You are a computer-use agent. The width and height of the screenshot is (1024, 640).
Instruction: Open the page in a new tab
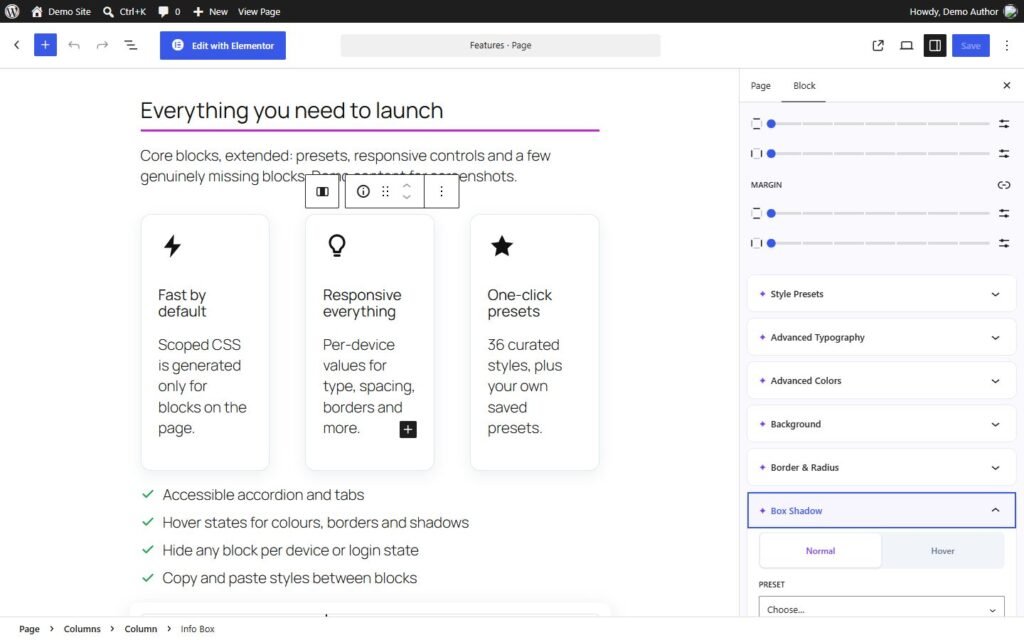[x=878, y=45]
